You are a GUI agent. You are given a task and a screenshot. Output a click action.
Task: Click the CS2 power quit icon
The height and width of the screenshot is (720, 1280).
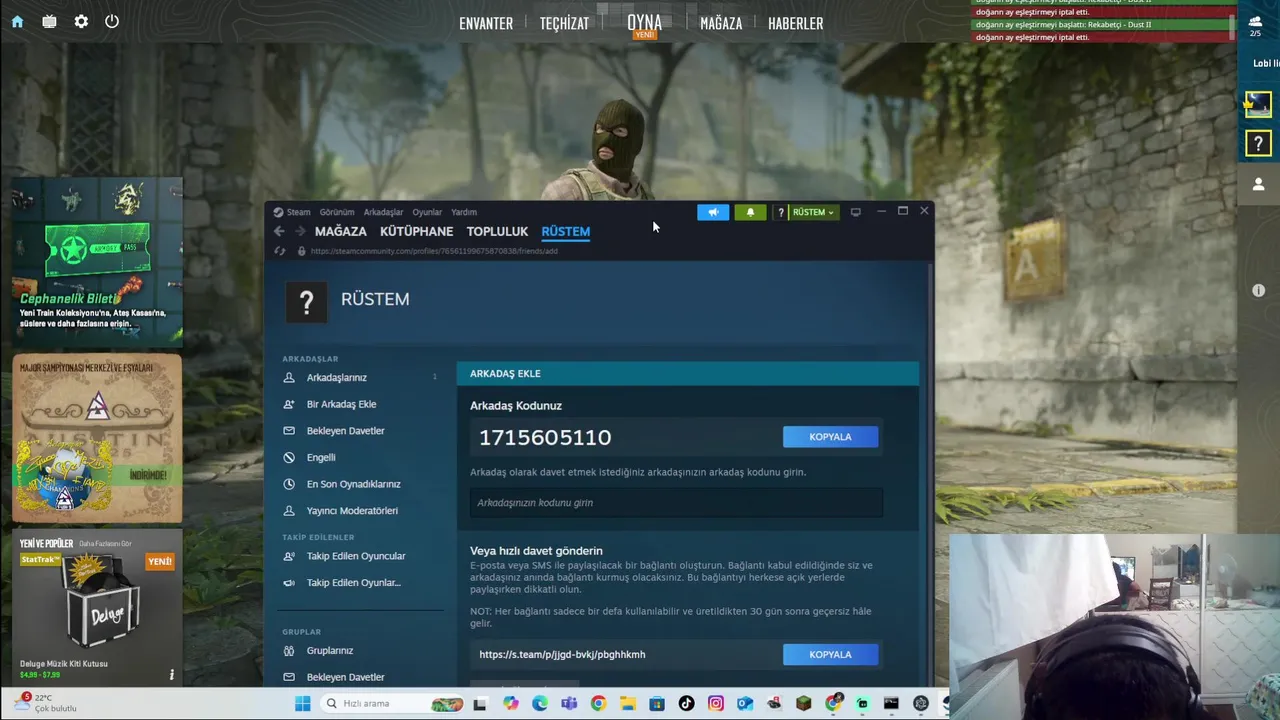[112, 21]
